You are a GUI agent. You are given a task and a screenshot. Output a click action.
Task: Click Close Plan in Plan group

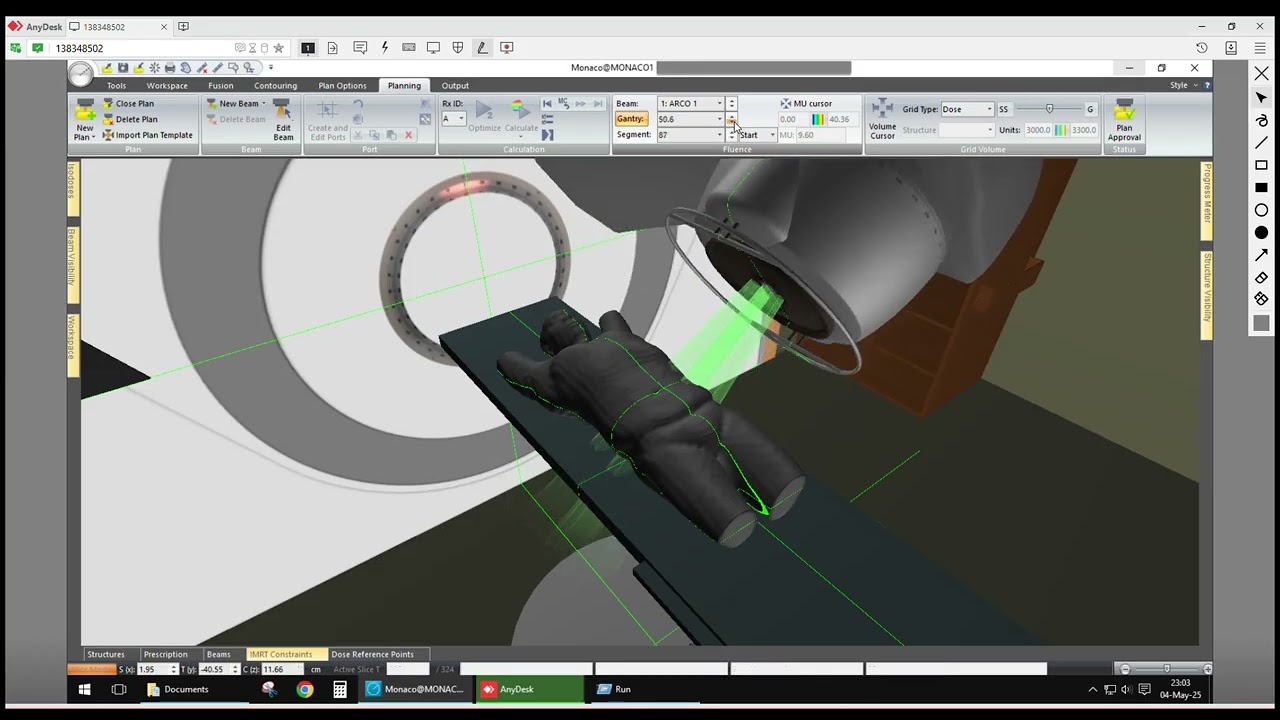coord(128,104)
